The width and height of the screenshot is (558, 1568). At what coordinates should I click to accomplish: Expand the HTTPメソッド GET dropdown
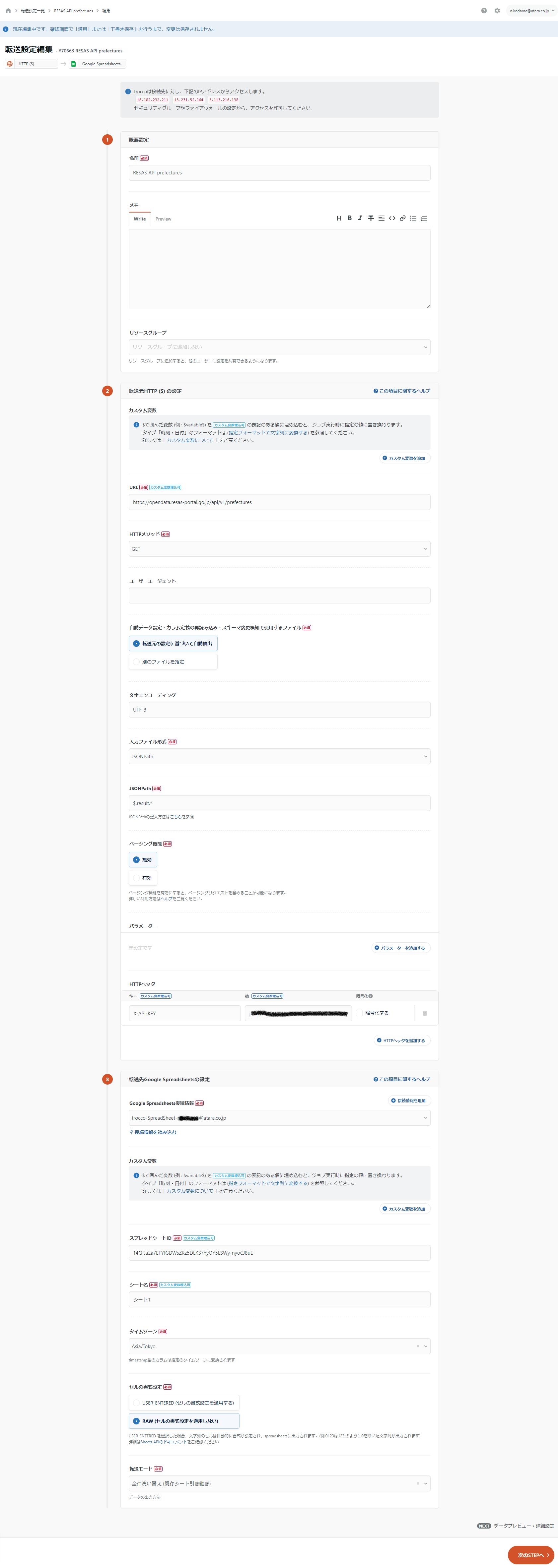(280, 549)
